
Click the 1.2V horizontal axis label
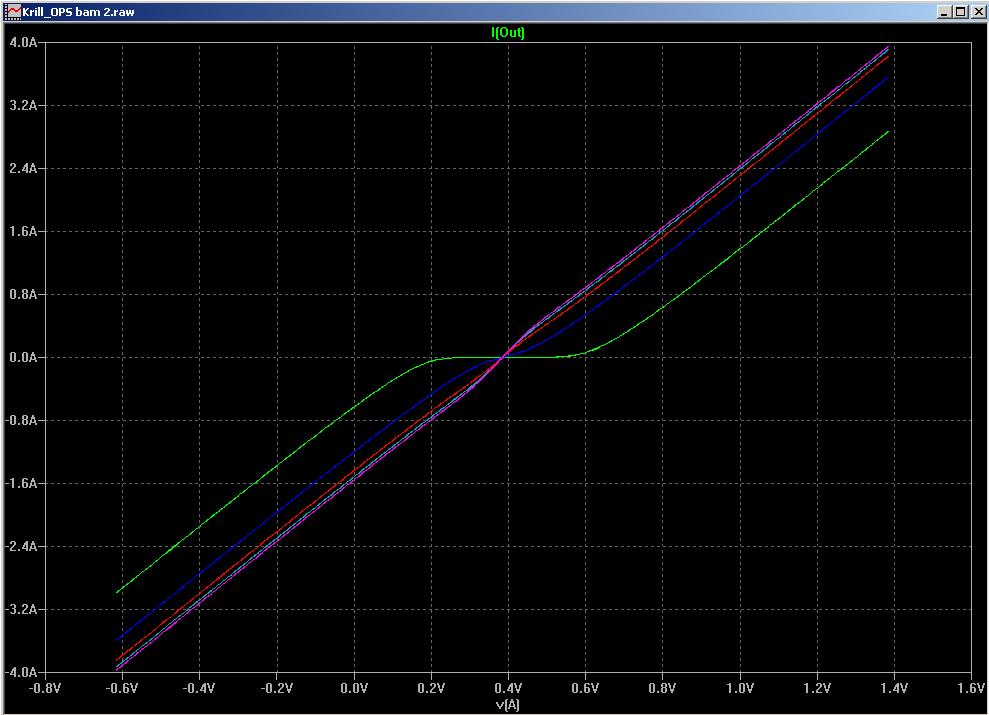tap(817, 688)
